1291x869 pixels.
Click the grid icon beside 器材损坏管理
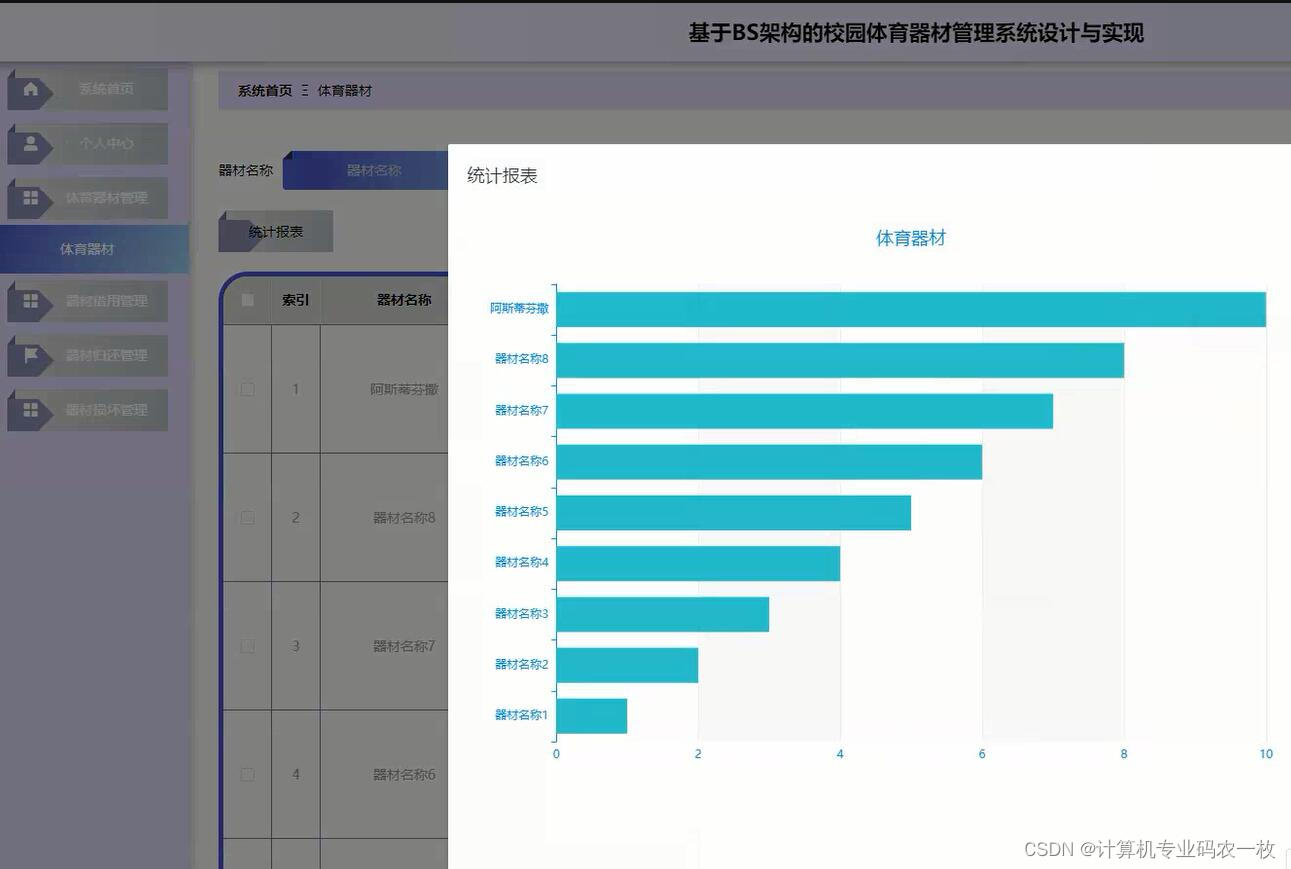[33, 409]
